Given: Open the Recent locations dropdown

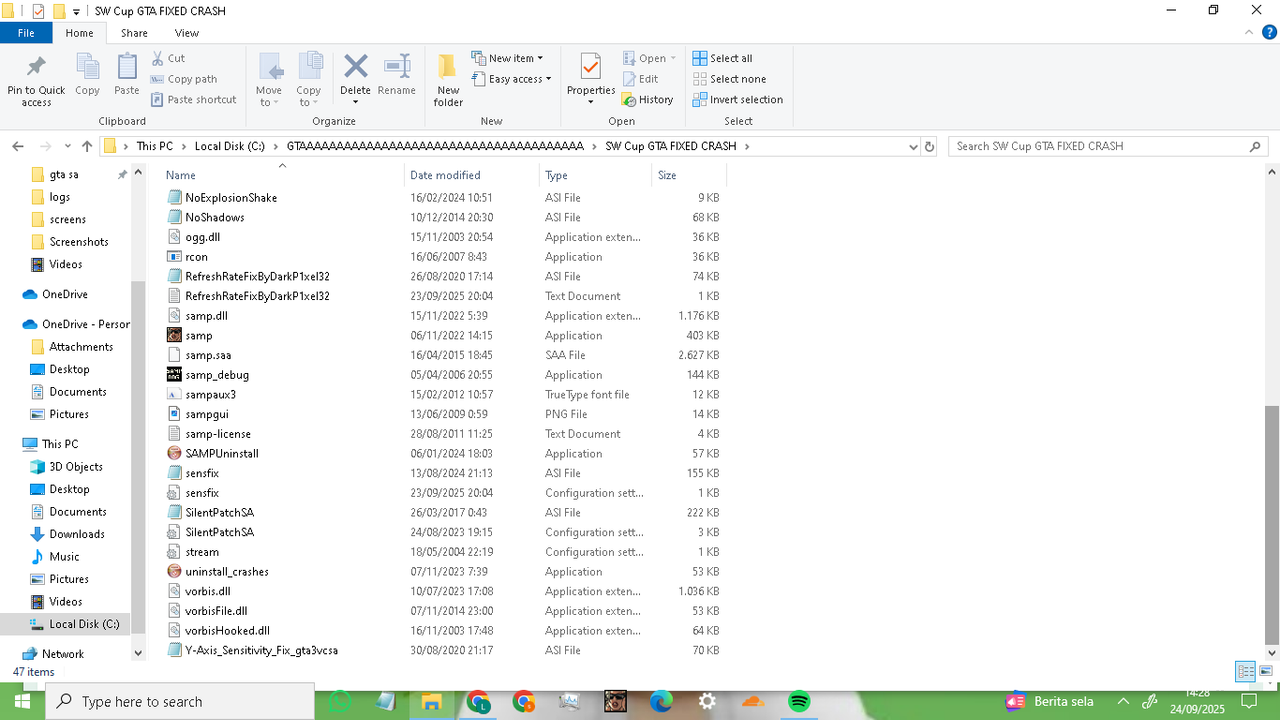Looking at the screenshot, I should point(68,146).
